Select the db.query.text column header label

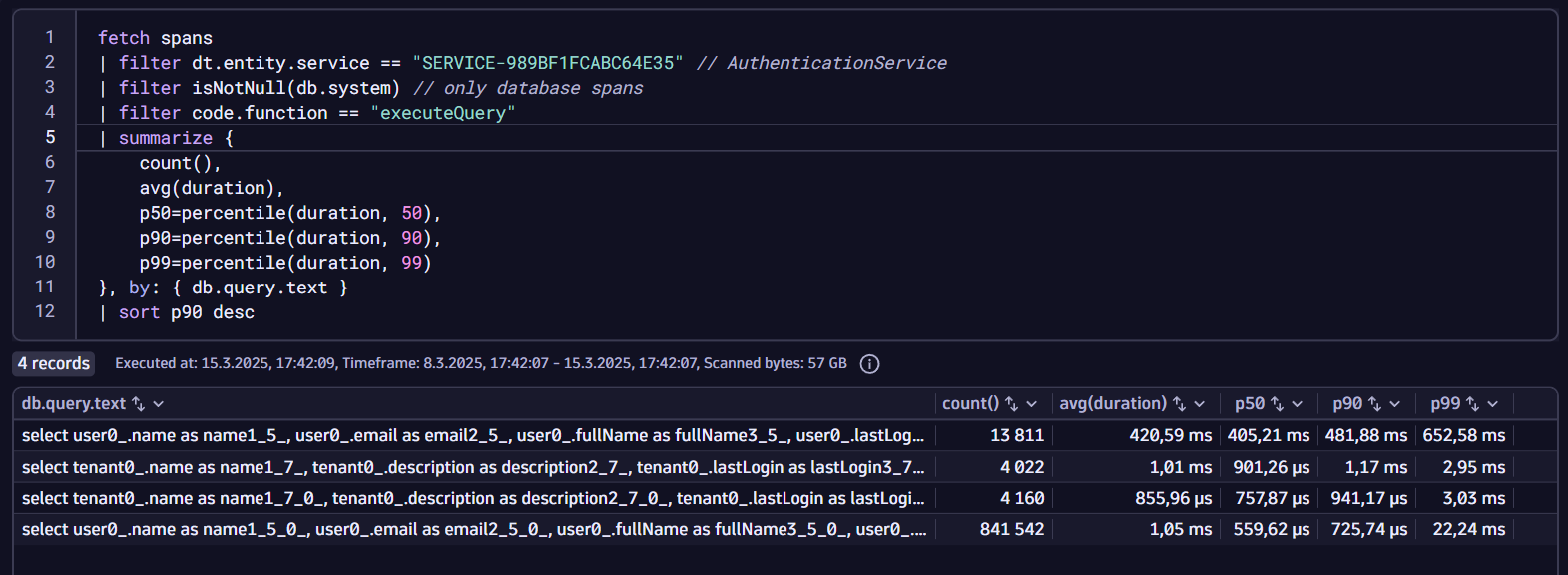74,404
